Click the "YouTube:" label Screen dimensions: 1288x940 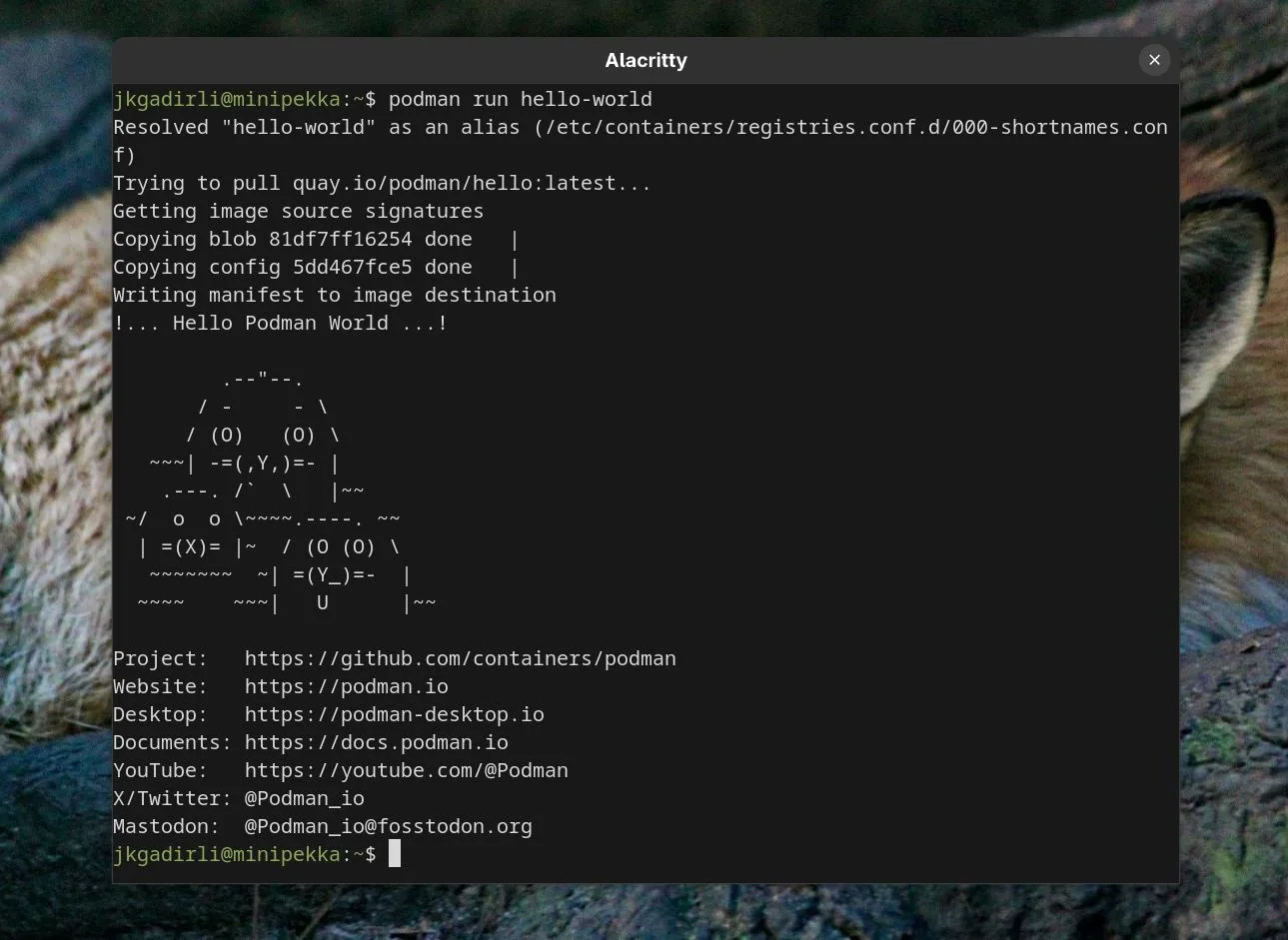[x=161, y=770]
